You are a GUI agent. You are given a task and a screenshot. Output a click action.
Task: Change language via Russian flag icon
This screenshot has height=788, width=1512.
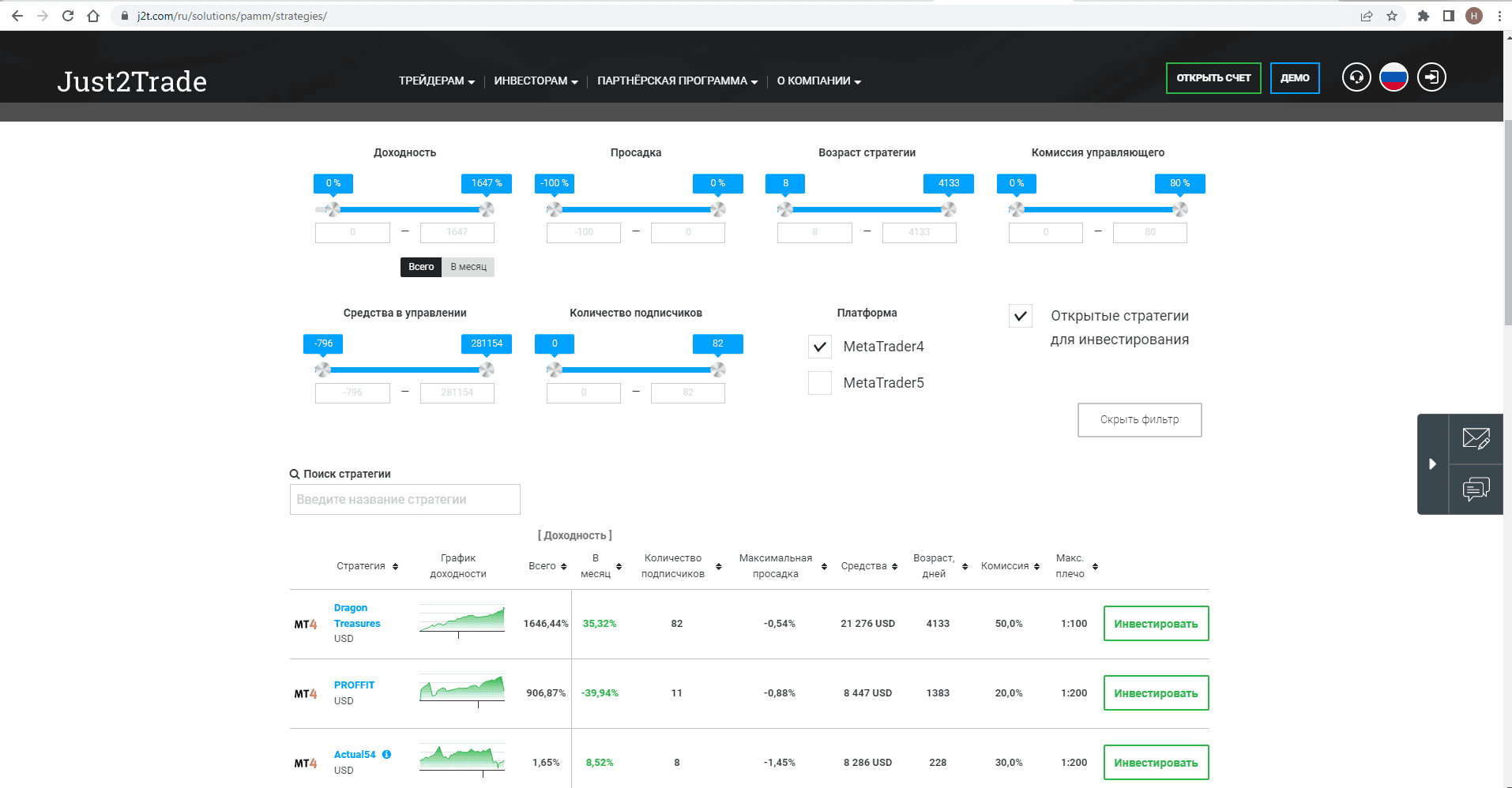coord(1394,77)
